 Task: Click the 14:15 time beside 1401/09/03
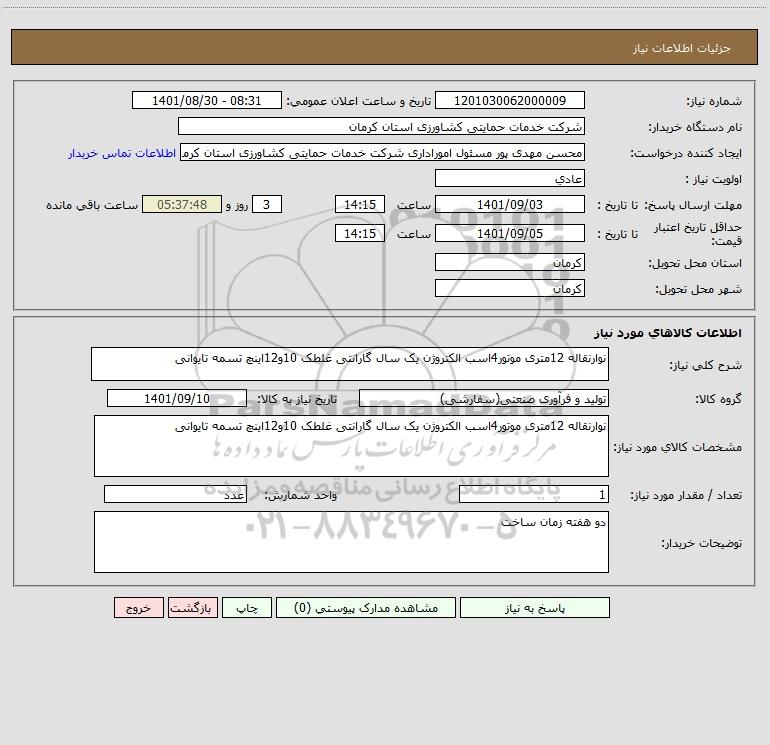359,204
